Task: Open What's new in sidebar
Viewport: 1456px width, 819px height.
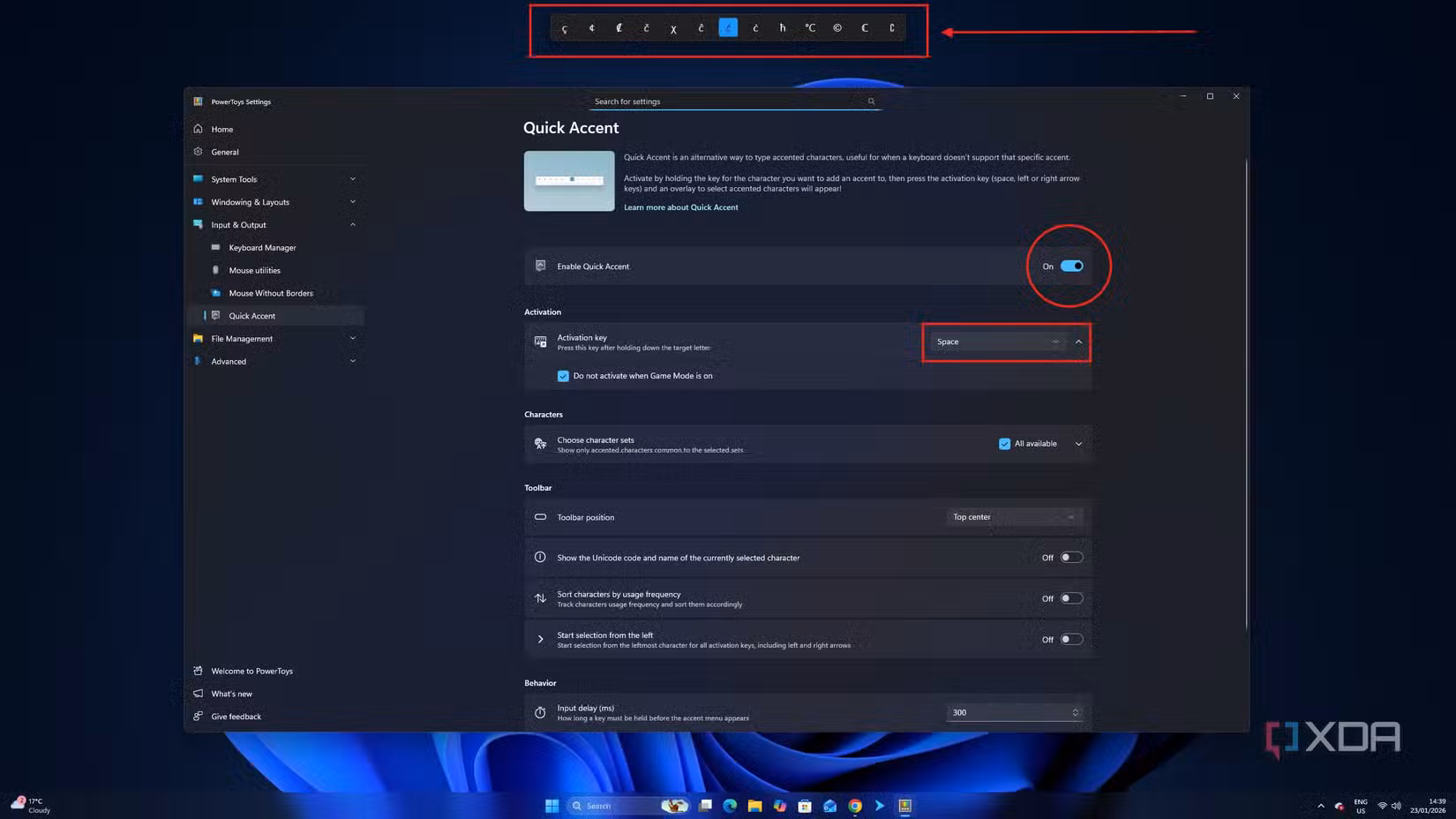Action: (x=231, y=694)
